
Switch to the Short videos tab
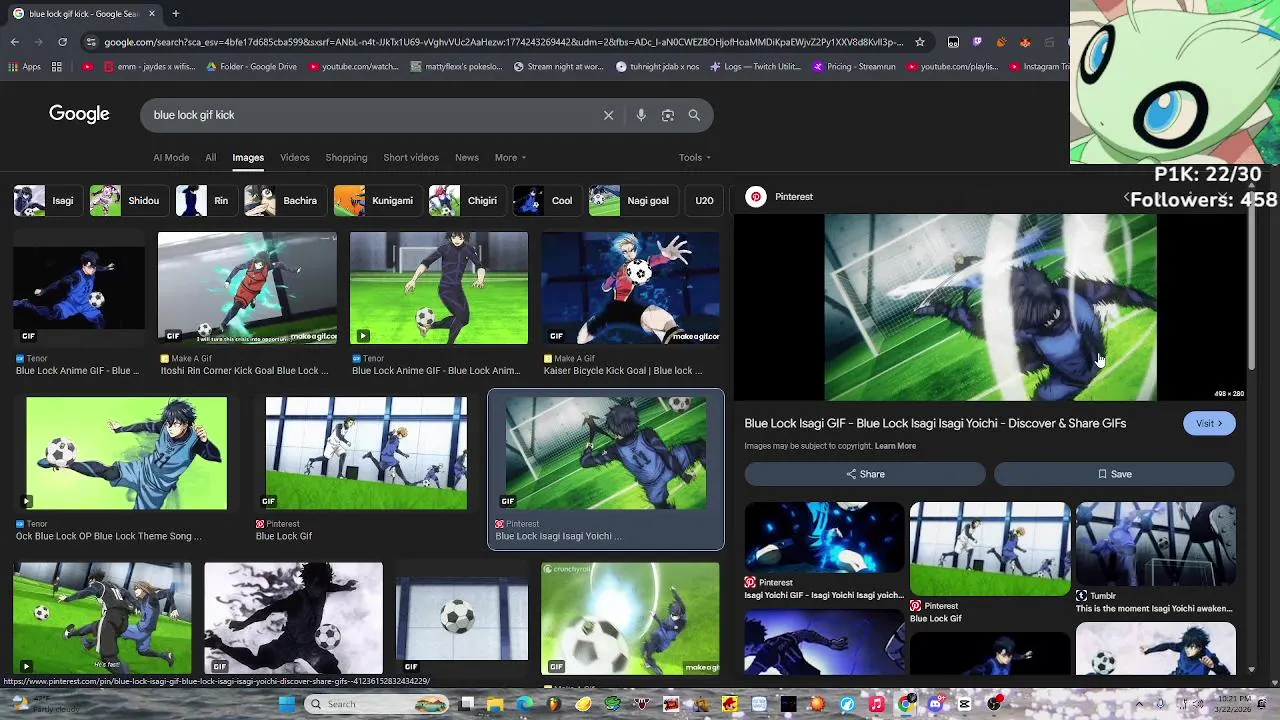(x=411, y=157)
